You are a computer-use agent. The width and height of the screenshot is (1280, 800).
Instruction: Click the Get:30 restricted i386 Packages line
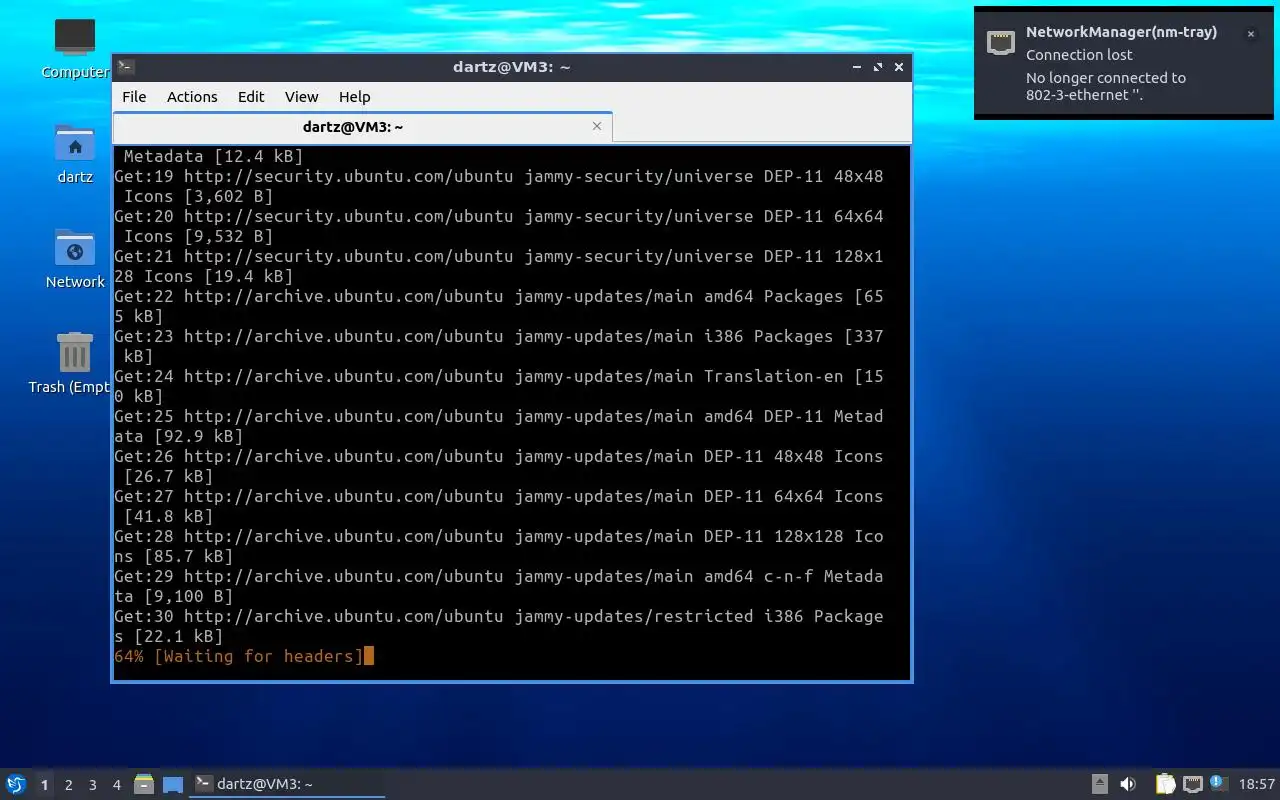(x=499, y=626)
